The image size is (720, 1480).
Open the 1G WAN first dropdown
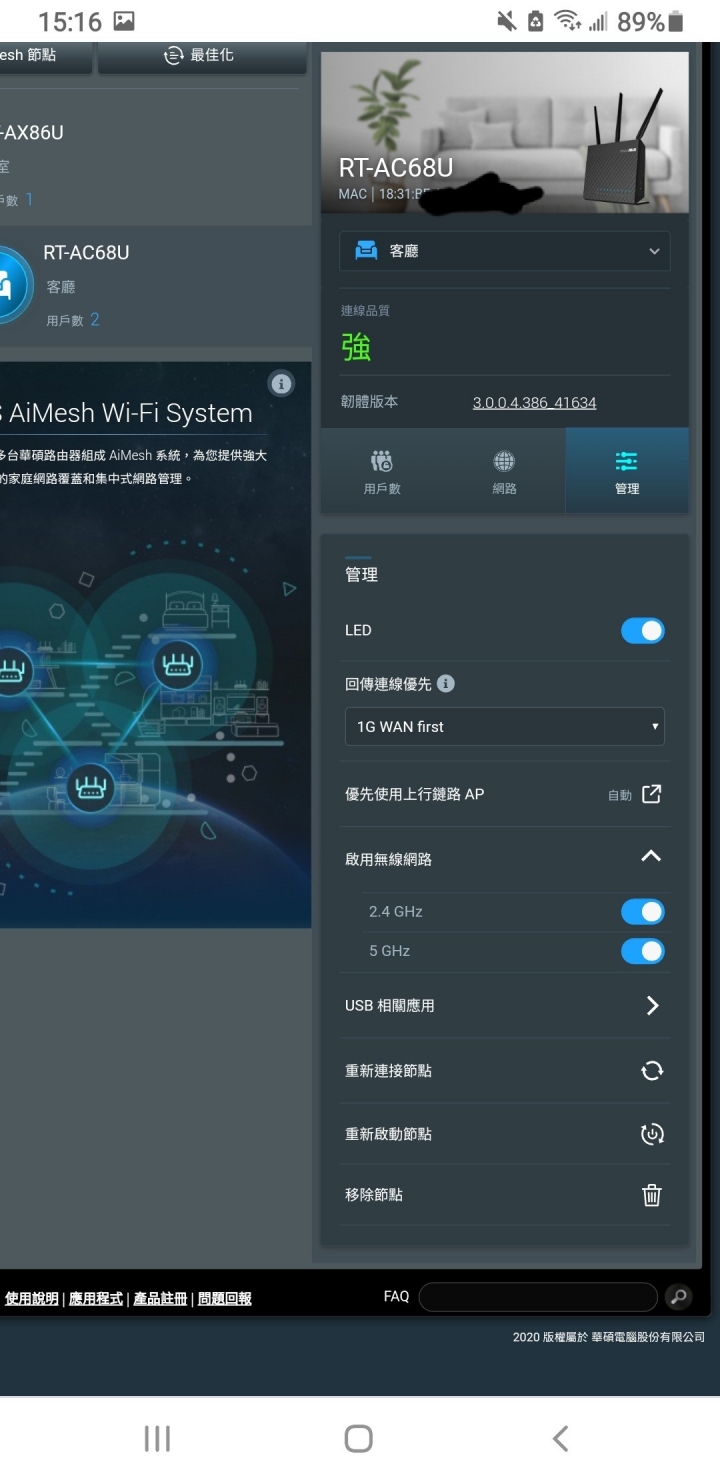504,727
